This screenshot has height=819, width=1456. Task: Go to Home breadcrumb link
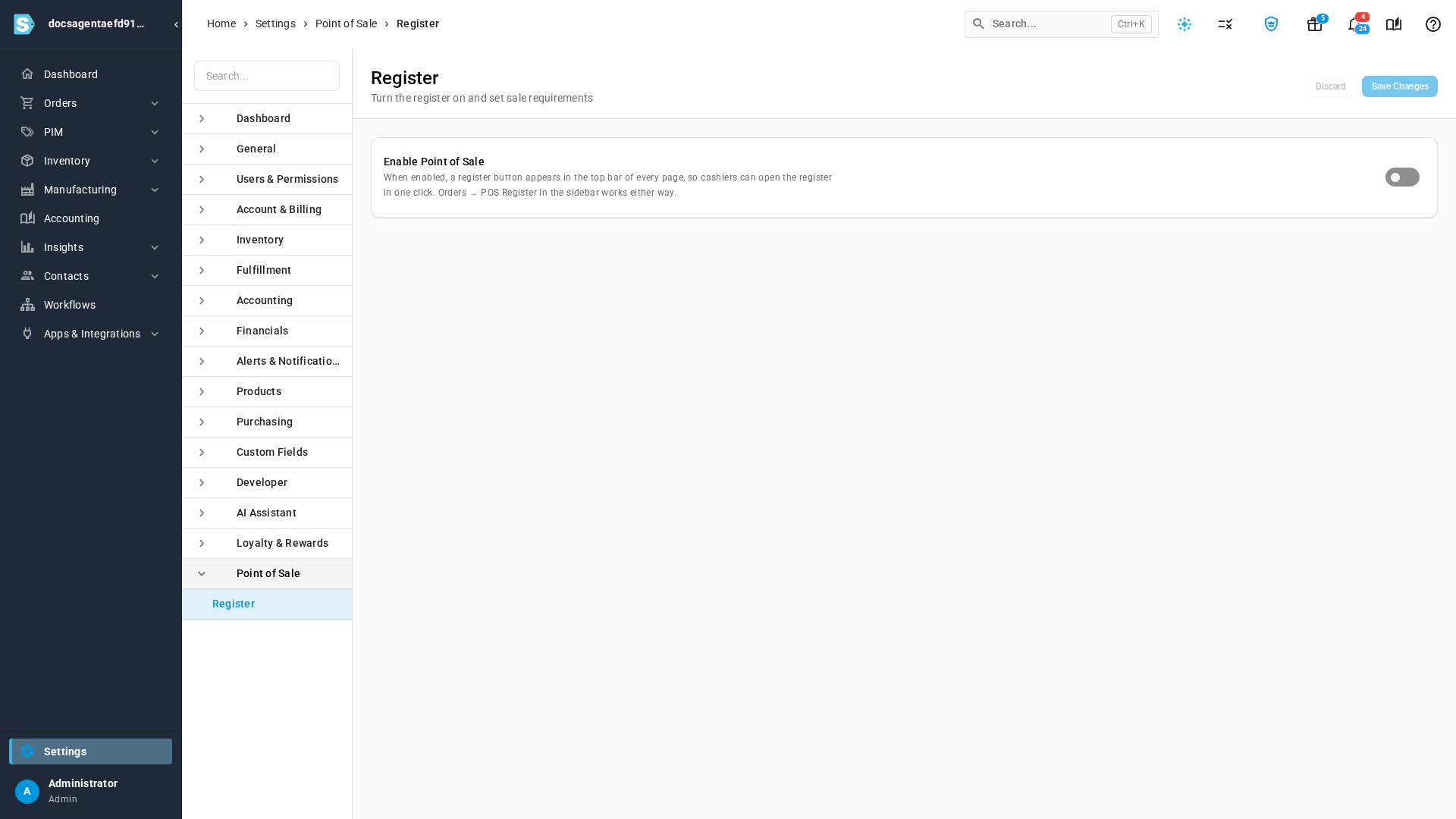click(x=221, y=24)
